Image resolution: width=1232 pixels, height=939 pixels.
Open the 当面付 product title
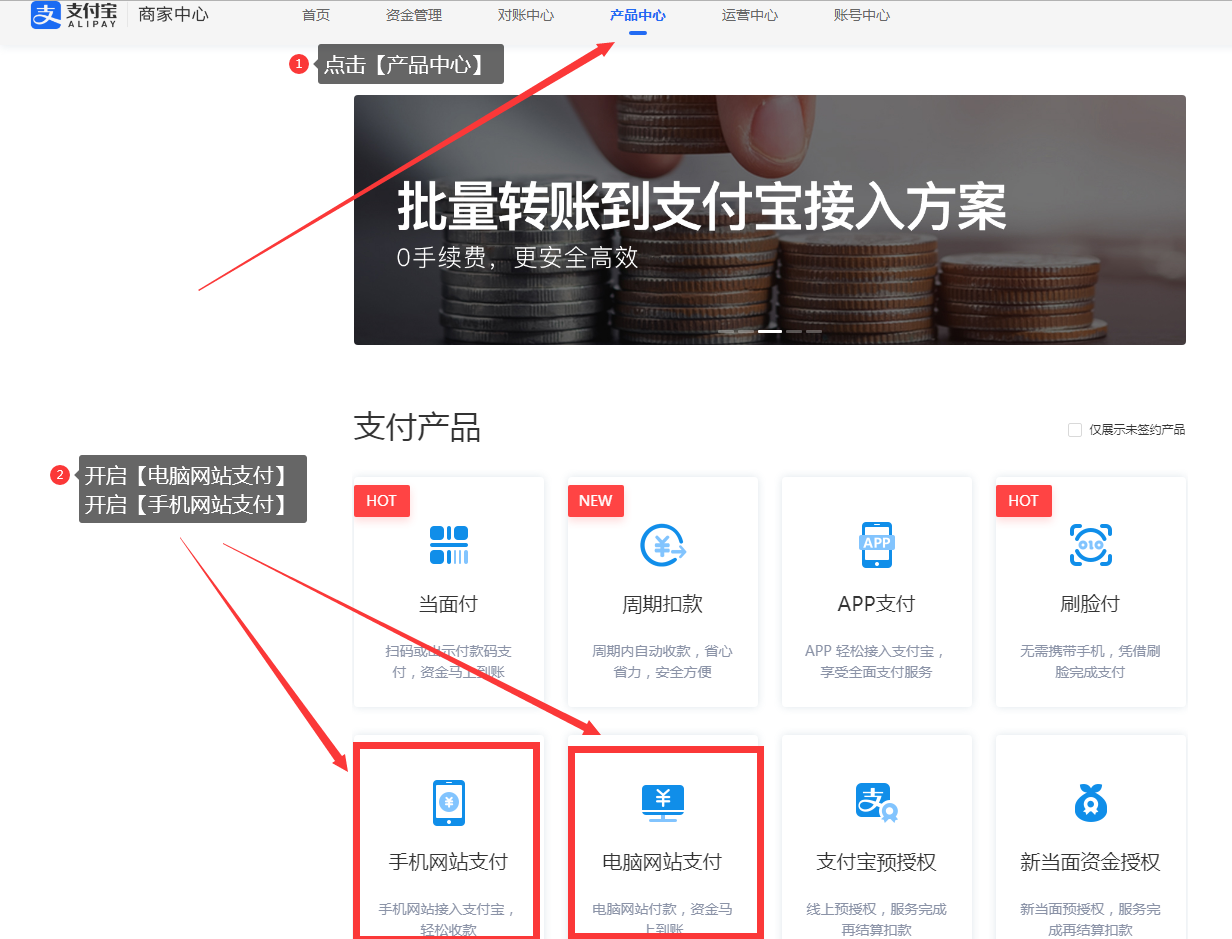[x=448, y=604]
